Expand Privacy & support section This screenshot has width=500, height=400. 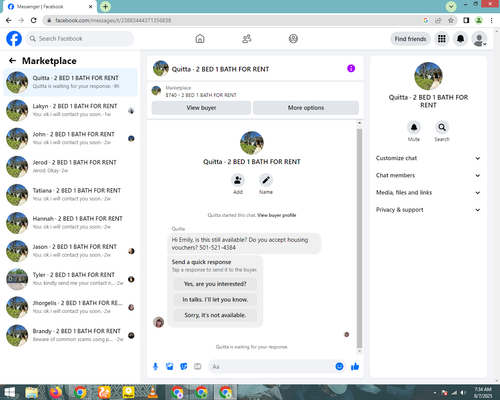click(x=428, y=210)
